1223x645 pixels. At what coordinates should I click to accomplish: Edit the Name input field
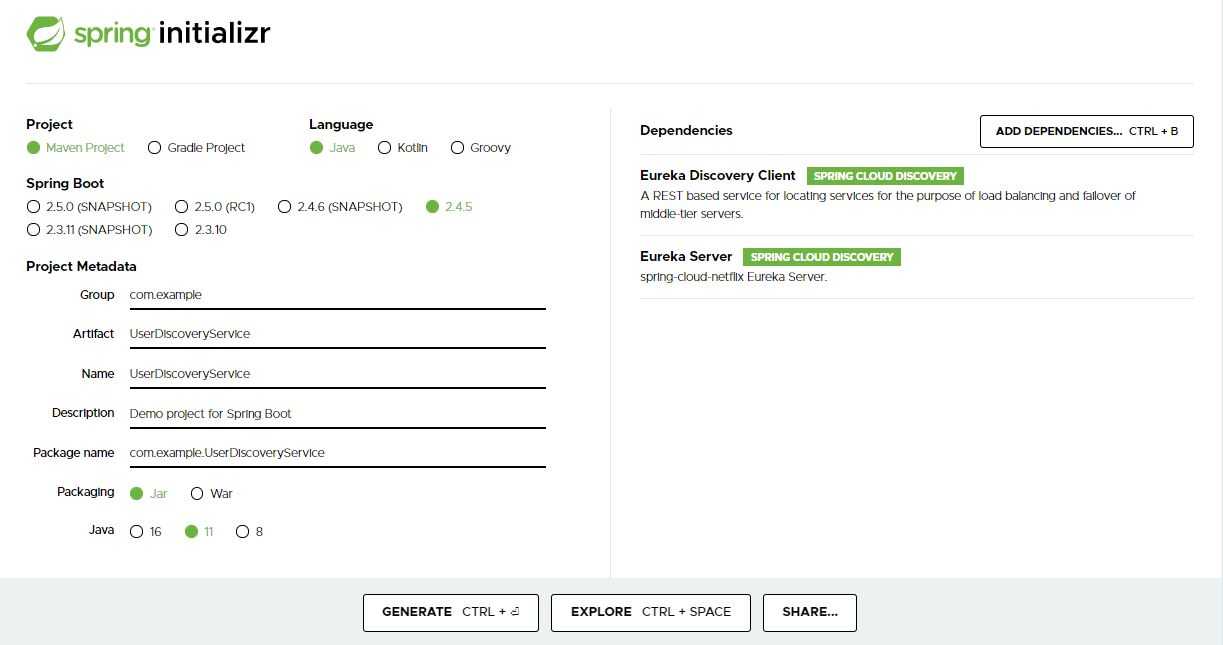click(337, 374)
